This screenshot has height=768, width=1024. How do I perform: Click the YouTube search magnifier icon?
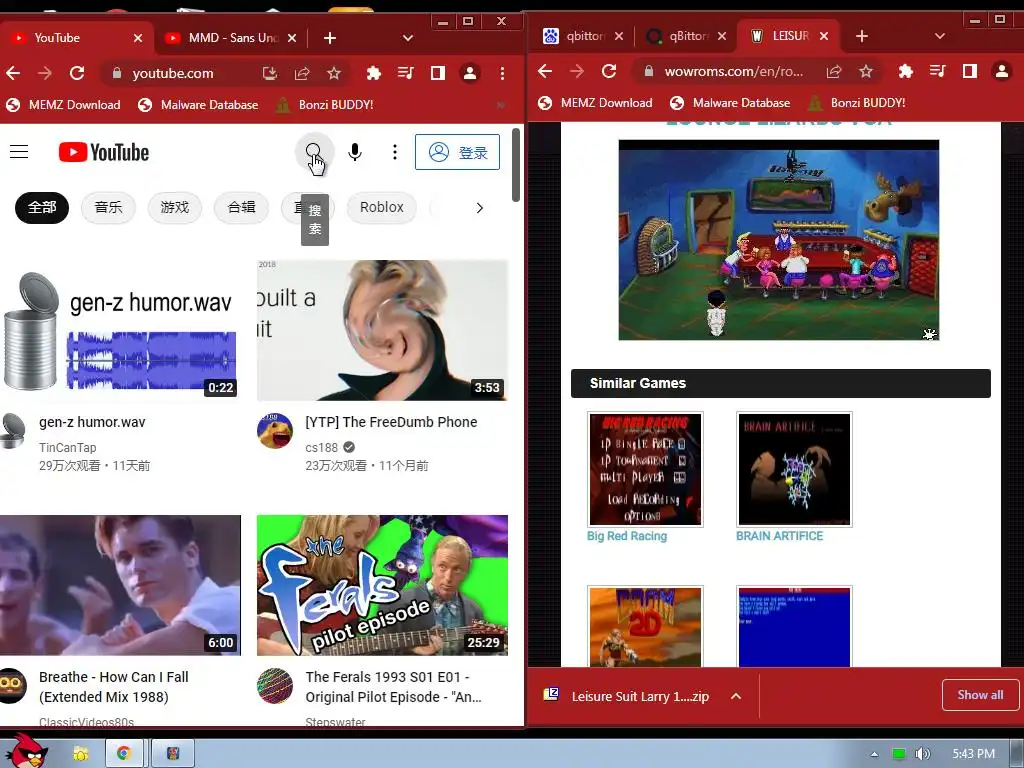[314, 152]
